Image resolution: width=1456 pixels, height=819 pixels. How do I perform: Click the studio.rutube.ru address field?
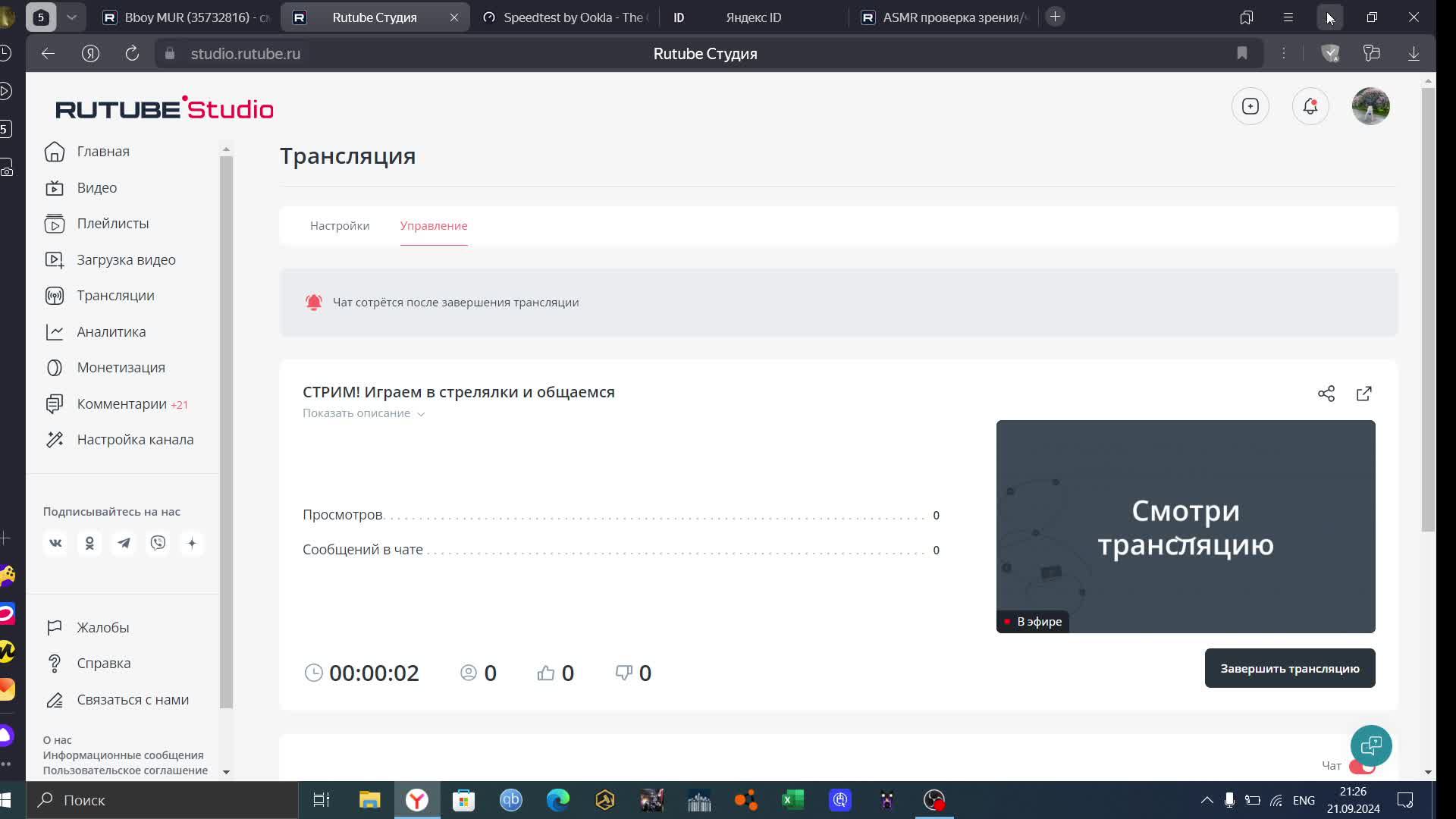(x=246, y=54)
